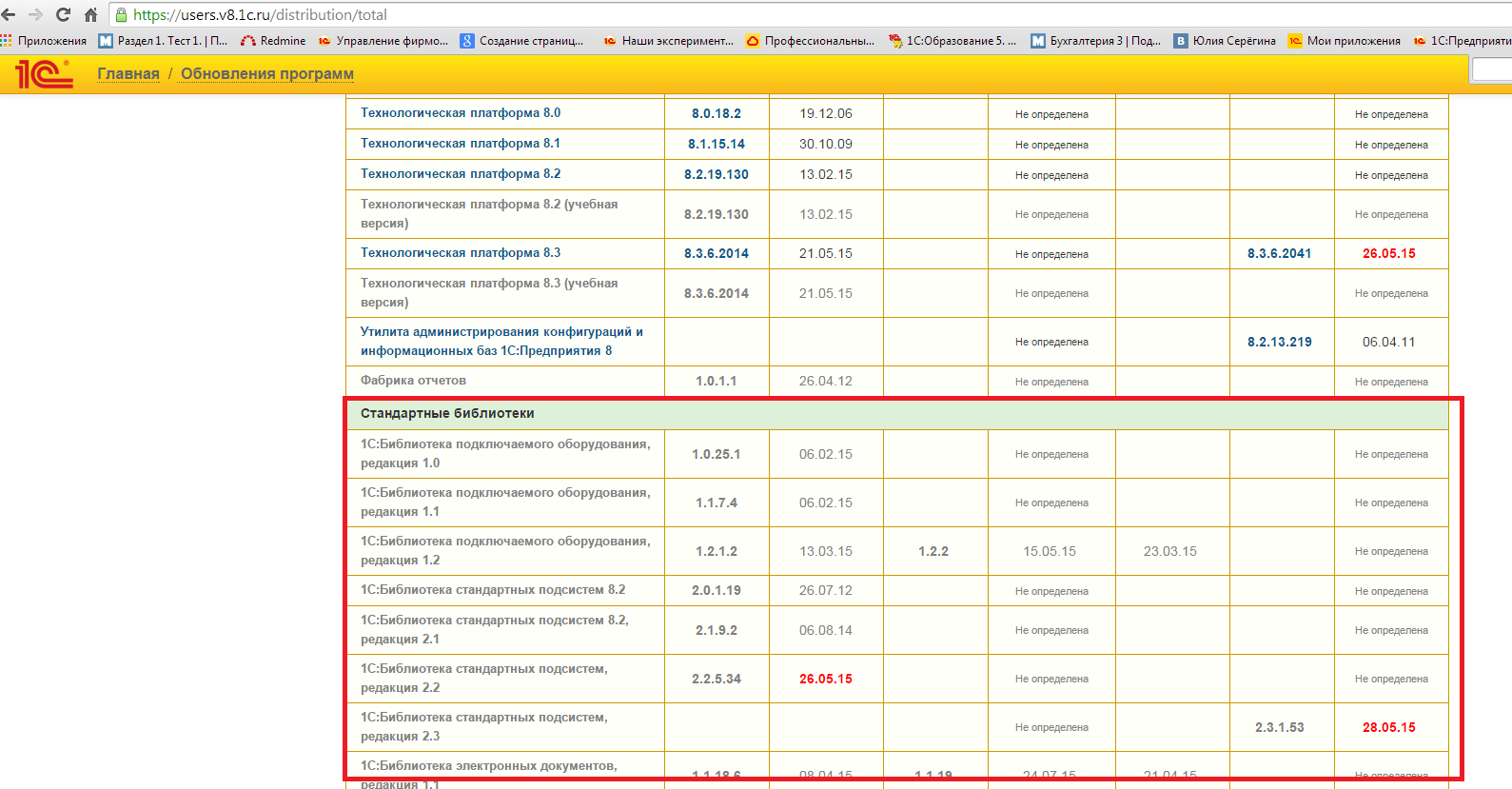Click the address bar URL field
1512x789 pixels.
809,15
